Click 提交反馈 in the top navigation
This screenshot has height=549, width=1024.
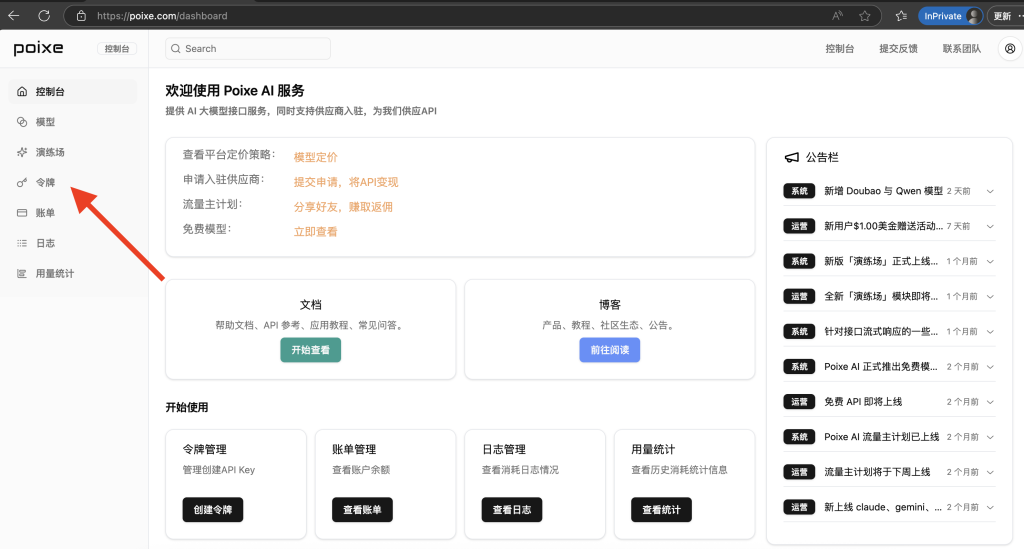point(898,48)
